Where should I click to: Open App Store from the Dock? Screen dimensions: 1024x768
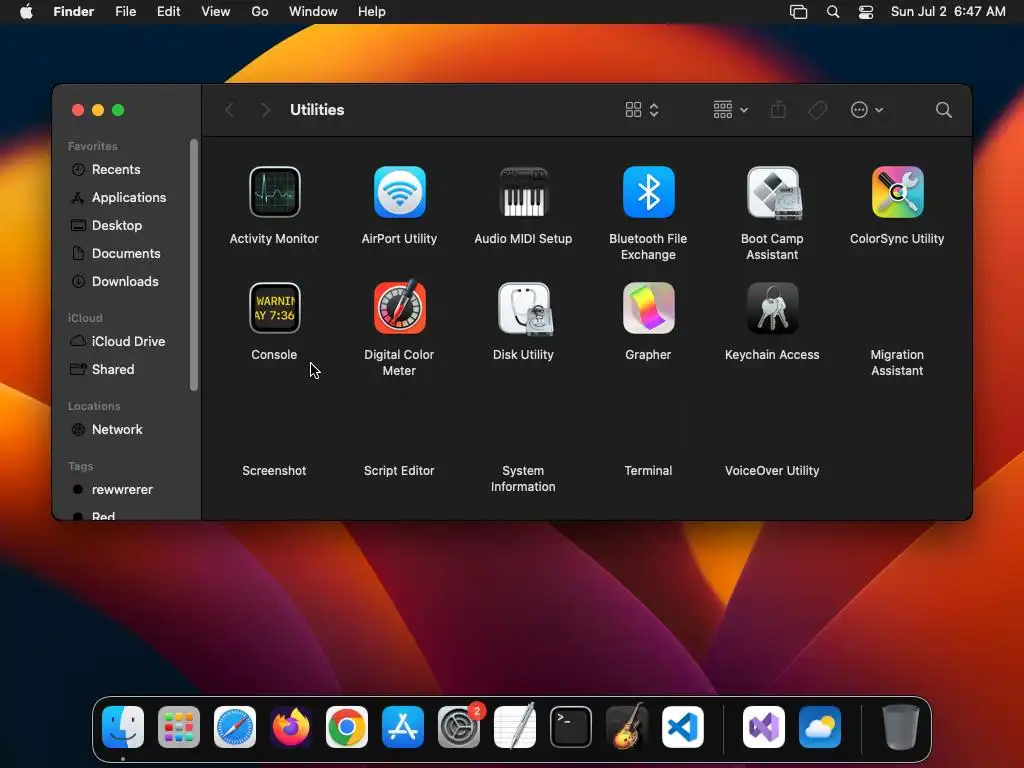click(x=403, y=727)
